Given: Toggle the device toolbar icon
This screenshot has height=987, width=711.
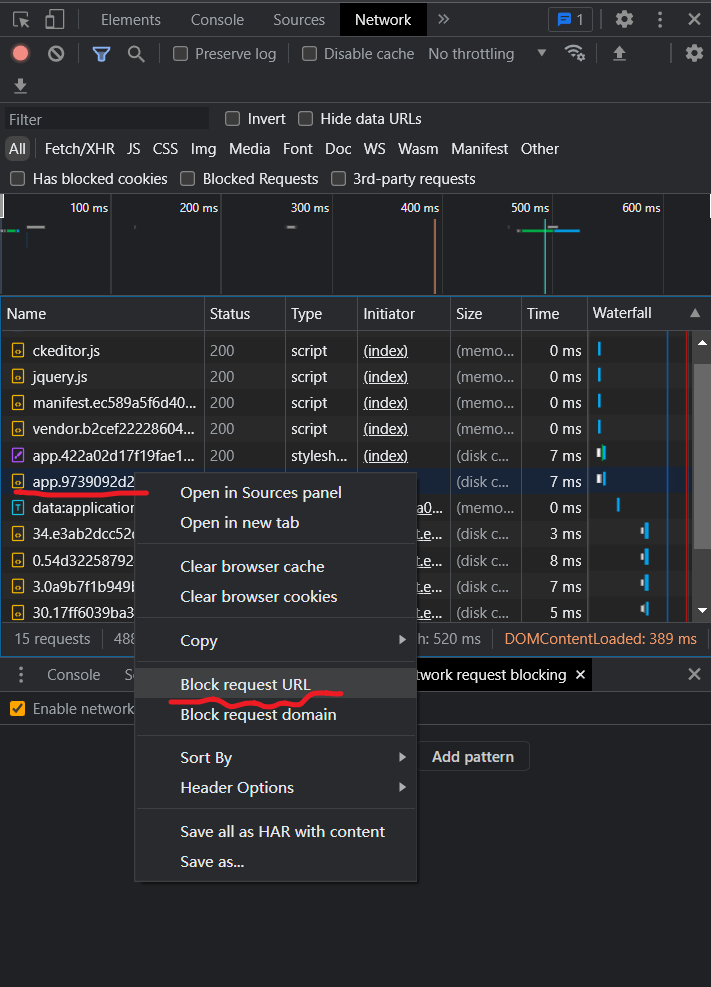Looking at the screenshot, I should 55,20.
